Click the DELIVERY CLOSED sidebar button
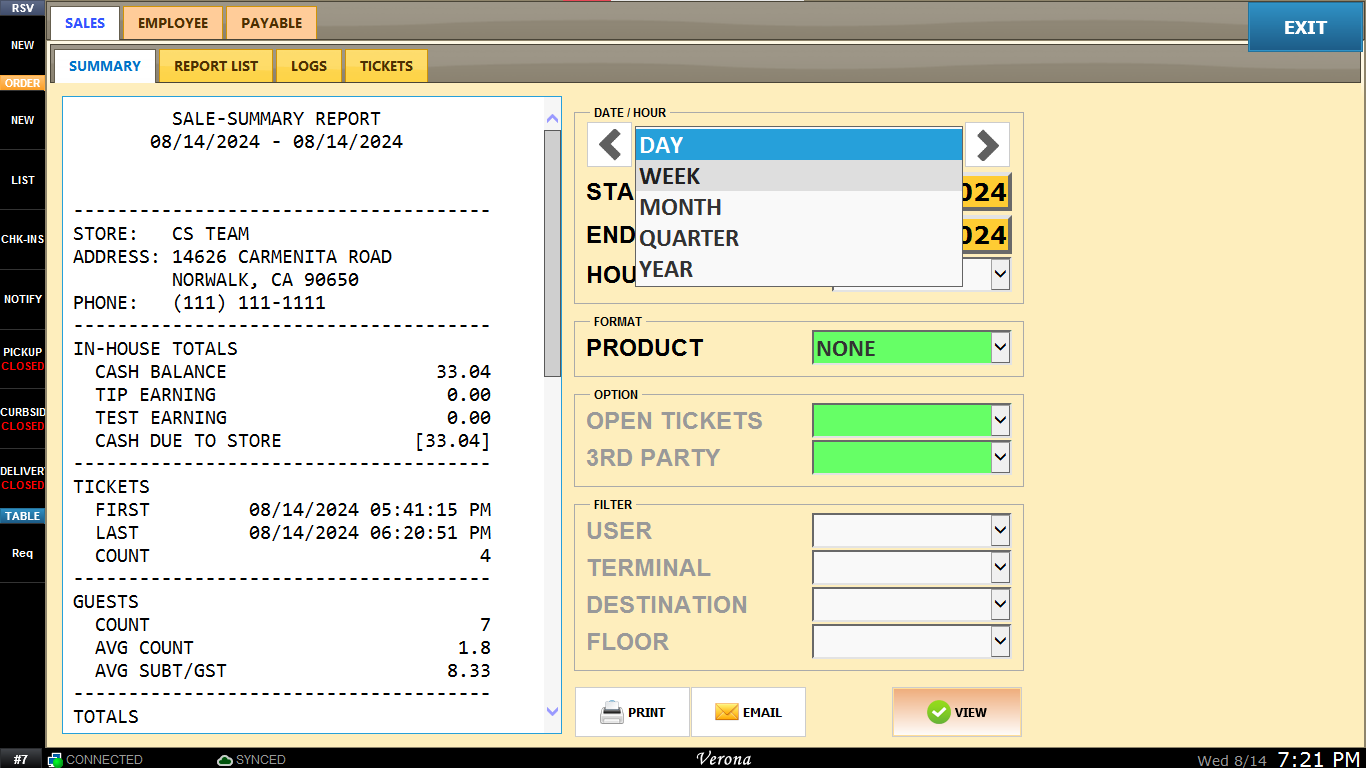Screen dimensions: 1366x768 (22, 478)
